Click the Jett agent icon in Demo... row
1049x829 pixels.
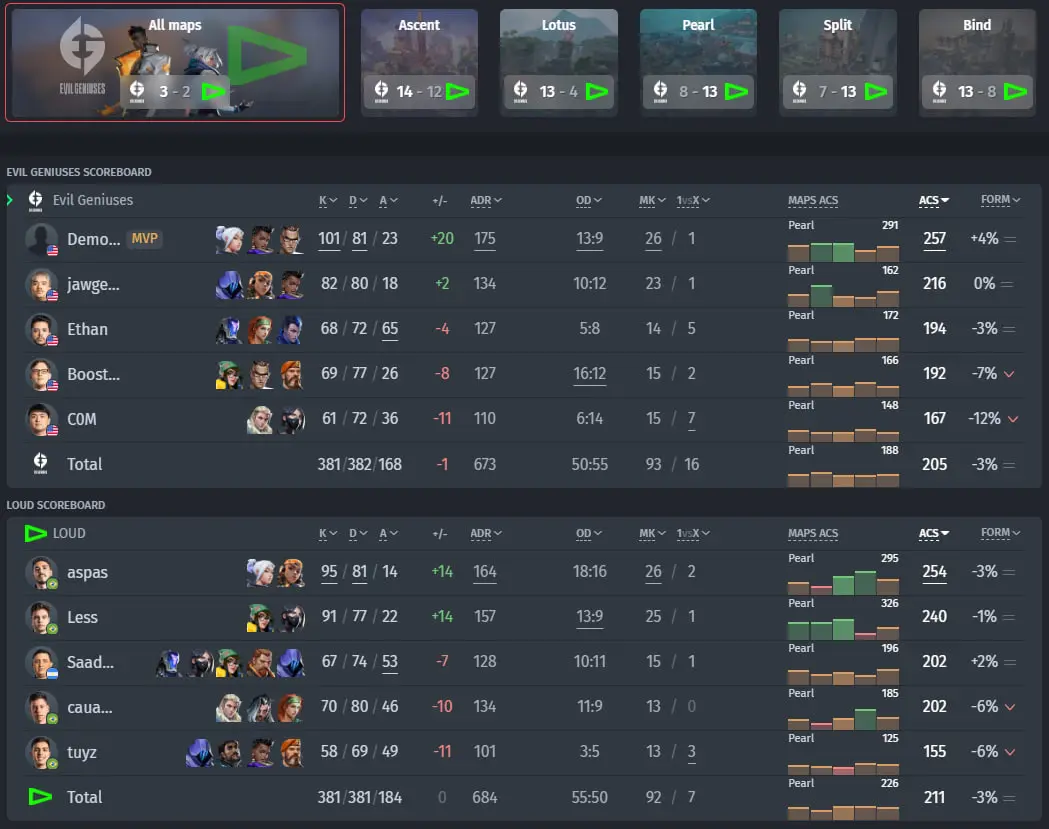(229, 239)
